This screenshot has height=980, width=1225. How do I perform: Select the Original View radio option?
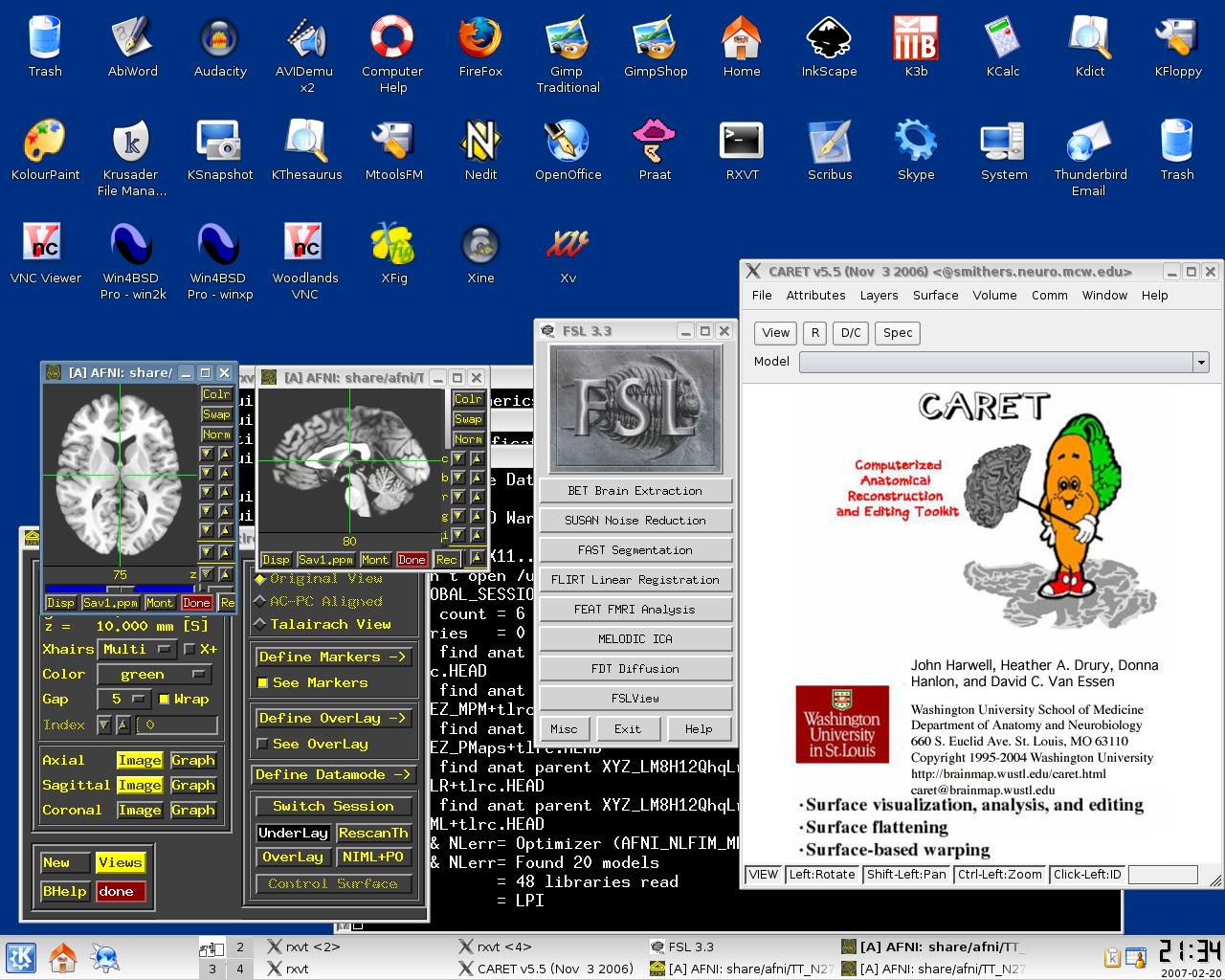click(321, 578)
